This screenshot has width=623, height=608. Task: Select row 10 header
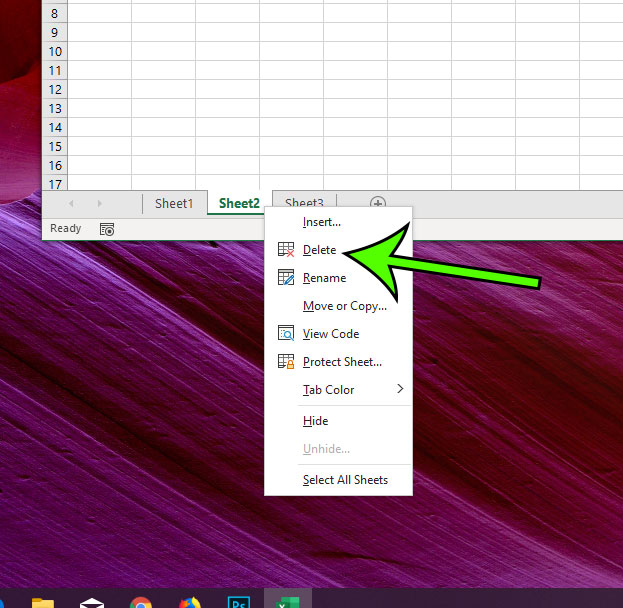point(55,51)
